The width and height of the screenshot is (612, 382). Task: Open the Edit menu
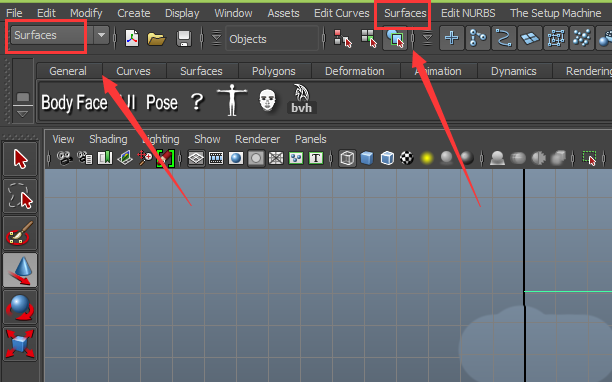point(46,13)
